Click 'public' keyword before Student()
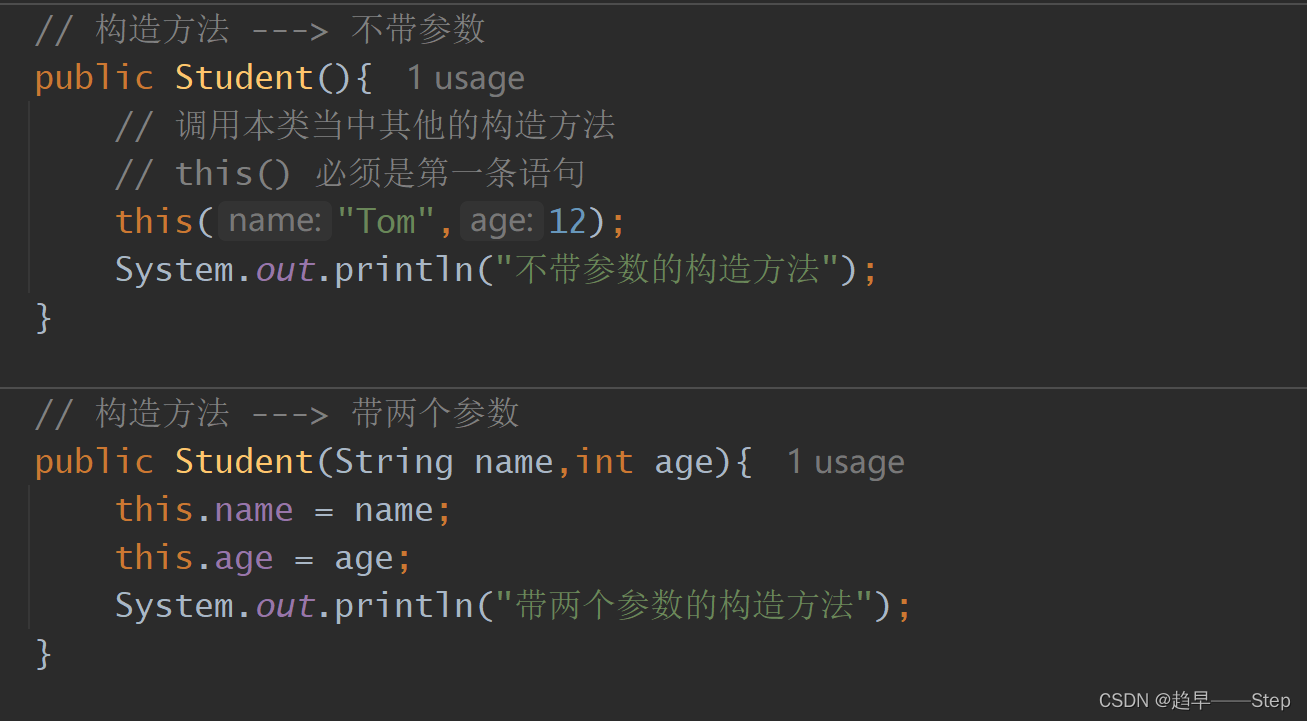 [x=94, y=78]
